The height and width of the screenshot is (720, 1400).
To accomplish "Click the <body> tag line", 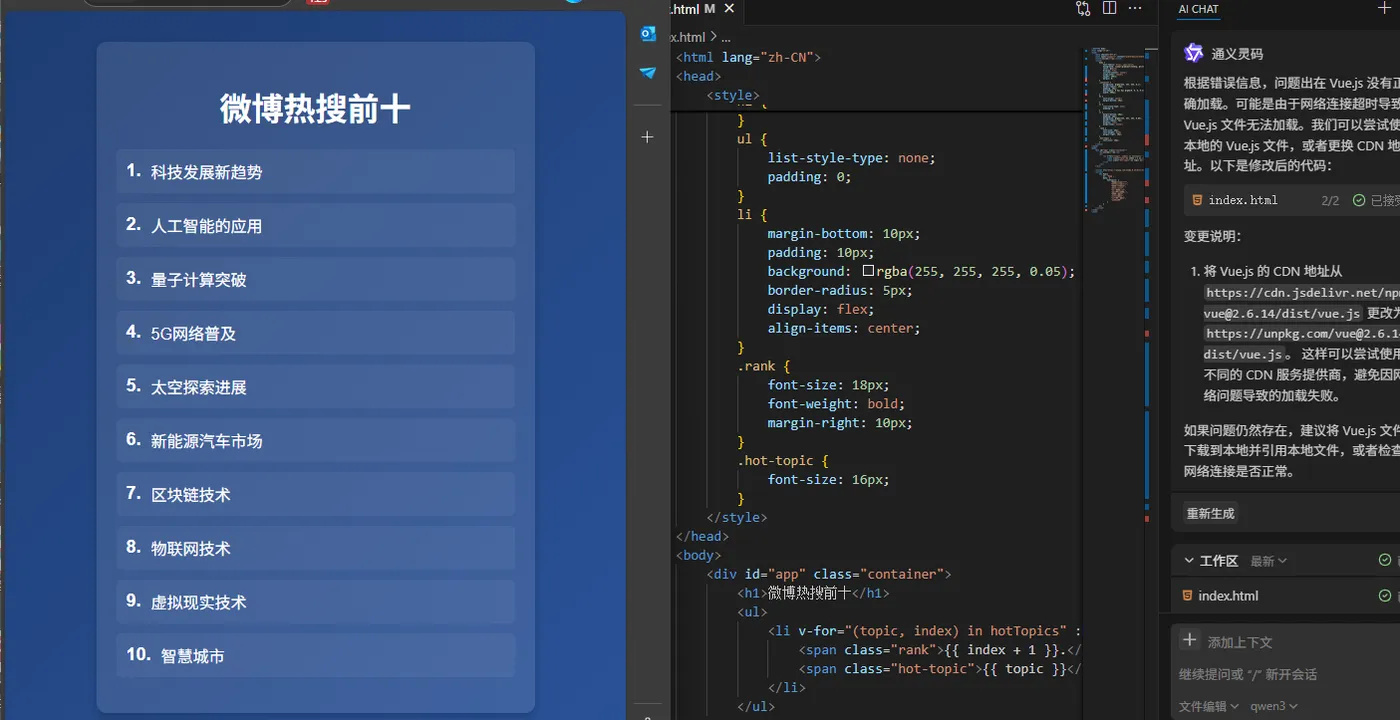I will [698, 555].
